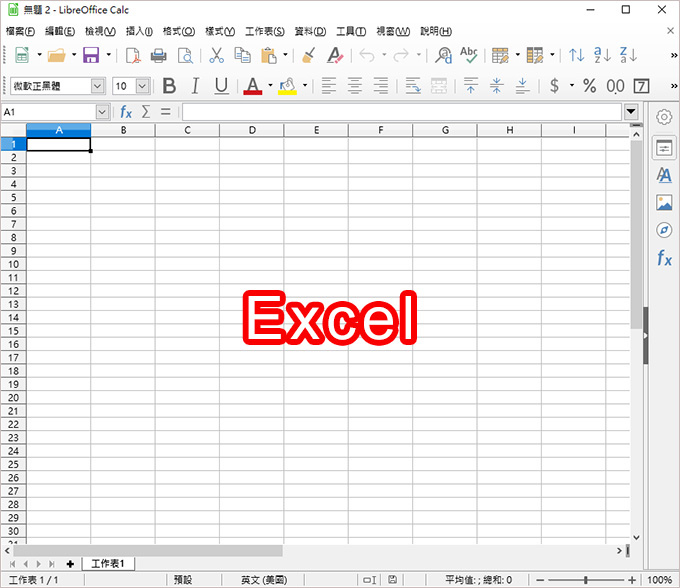Align cell content to bottom
The image size is (680, 588).
click(523, 86)
